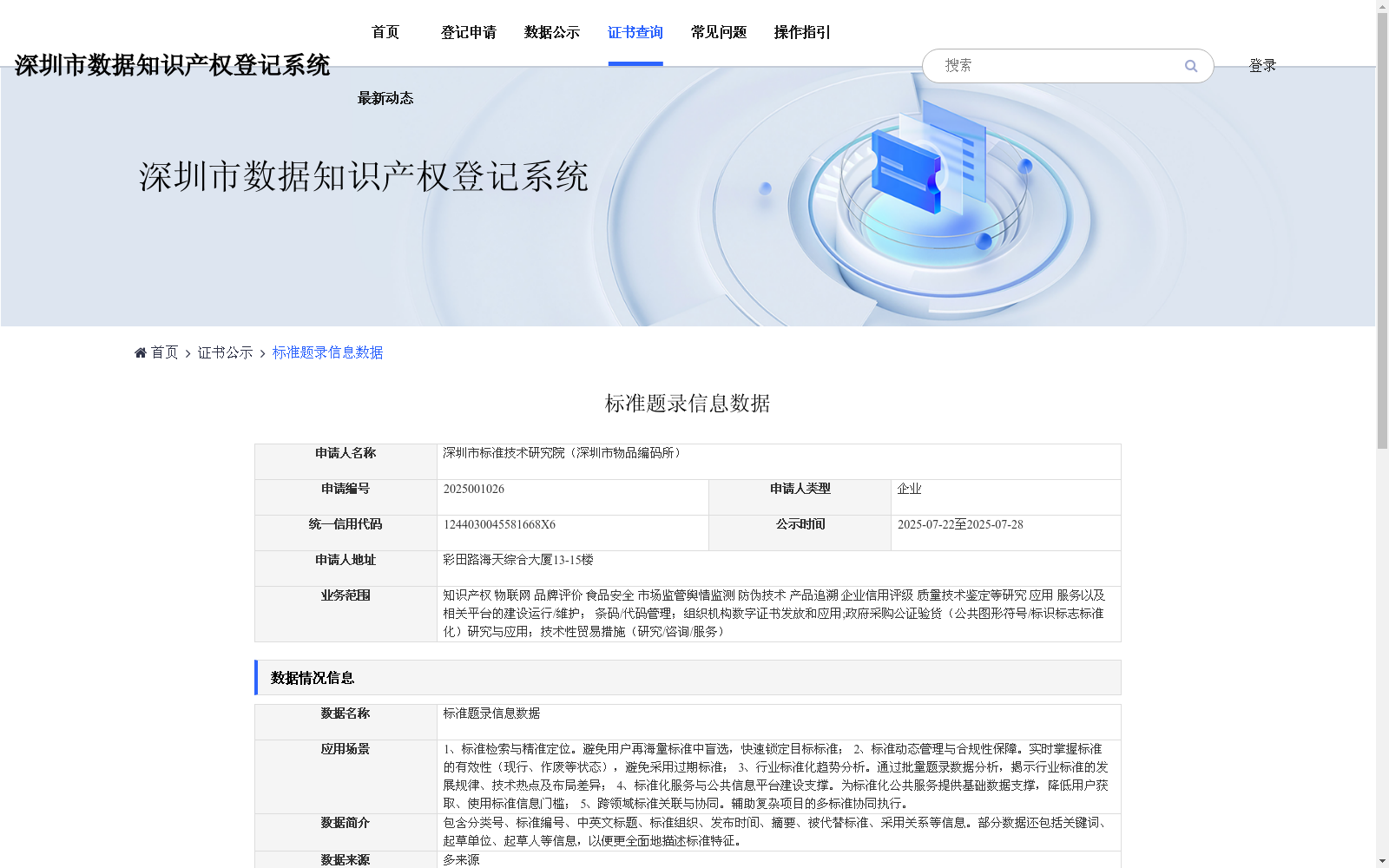Click the 申请人名称 label cell
Viewport: 1389px width, 868px height.
click(x=346, y=462)
